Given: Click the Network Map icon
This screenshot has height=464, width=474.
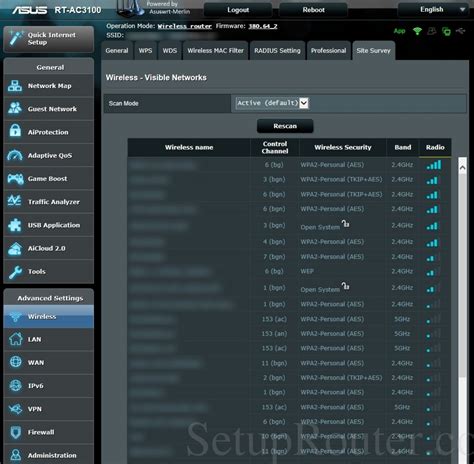Looking at the screenshot, I should (x=15, y=86).
